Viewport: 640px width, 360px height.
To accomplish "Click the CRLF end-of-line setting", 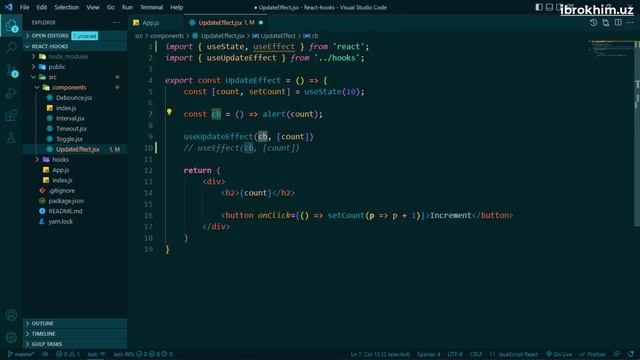I will 476,354.
